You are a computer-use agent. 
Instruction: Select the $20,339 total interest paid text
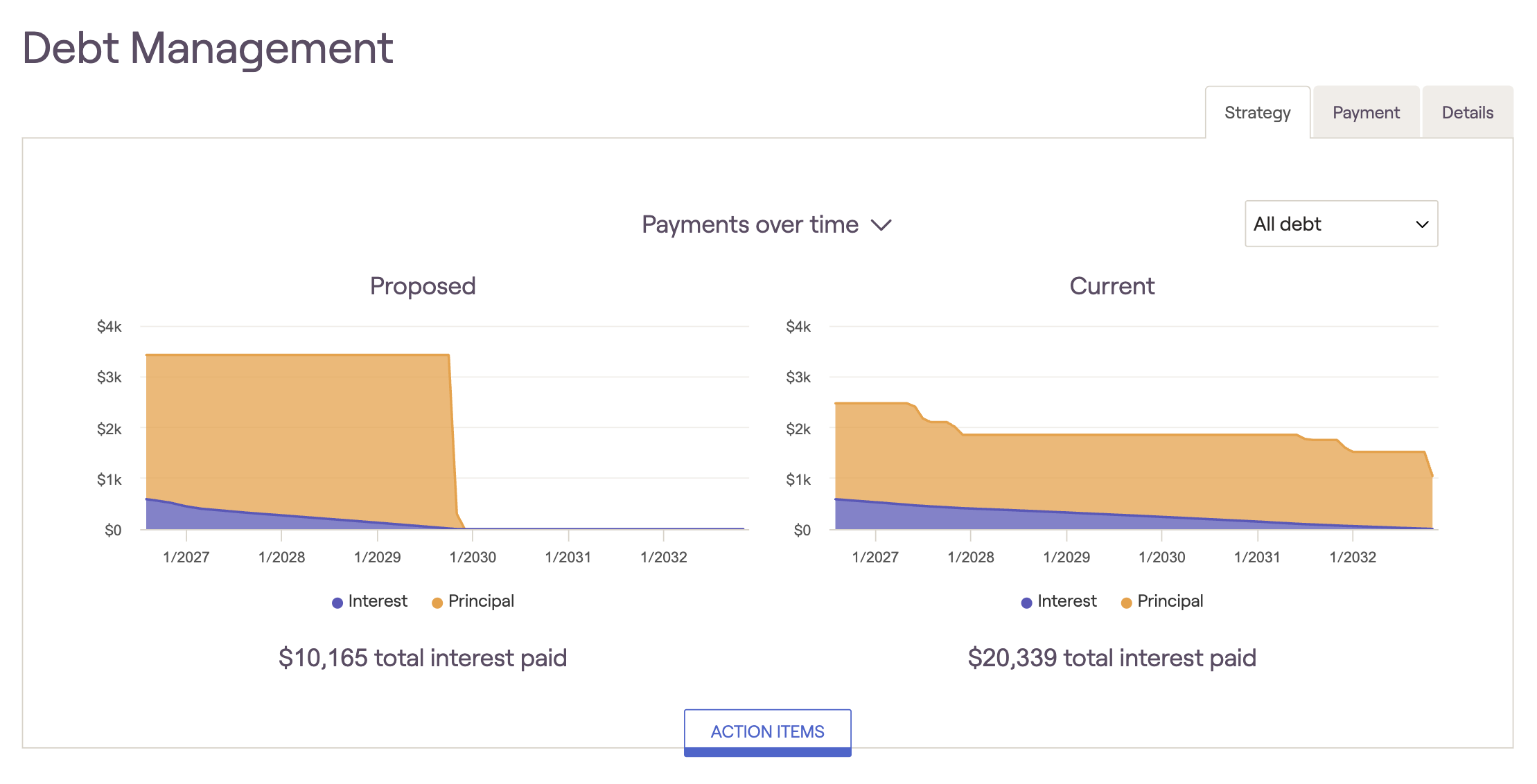point(1112,658)
